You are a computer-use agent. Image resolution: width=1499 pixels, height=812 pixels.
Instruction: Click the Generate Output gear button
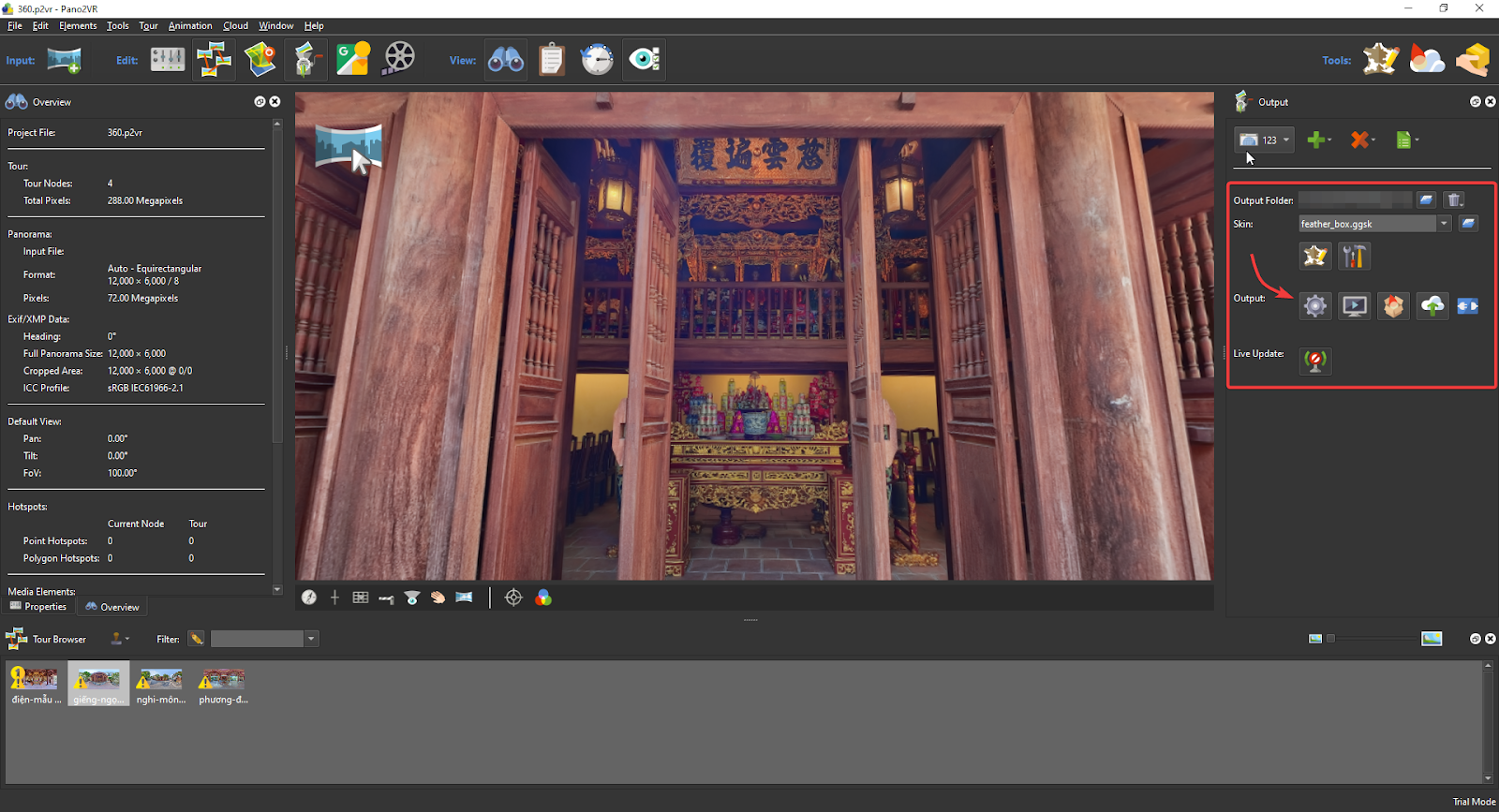(1315, 305)
